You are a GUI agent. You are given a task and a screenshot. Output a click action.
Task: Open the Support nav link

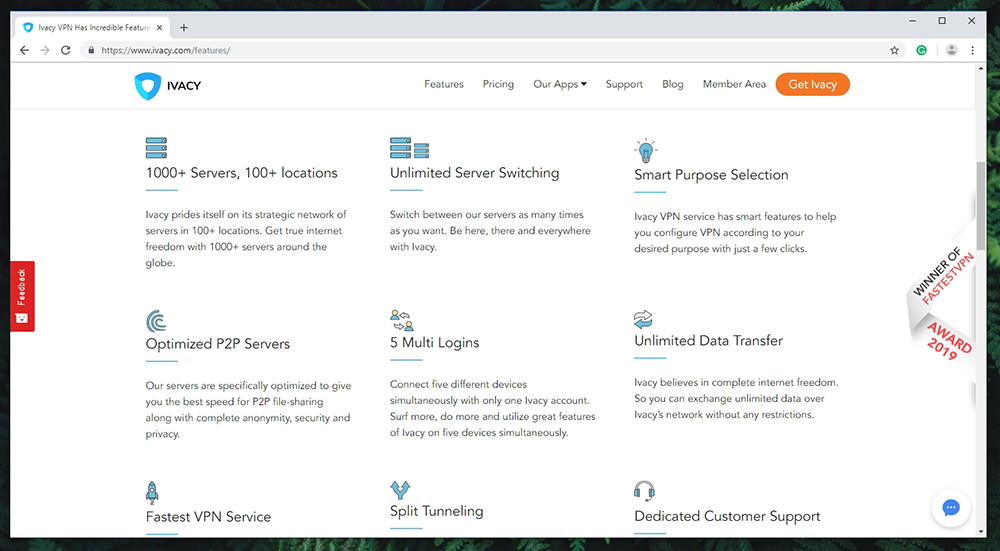click(624, 84)
